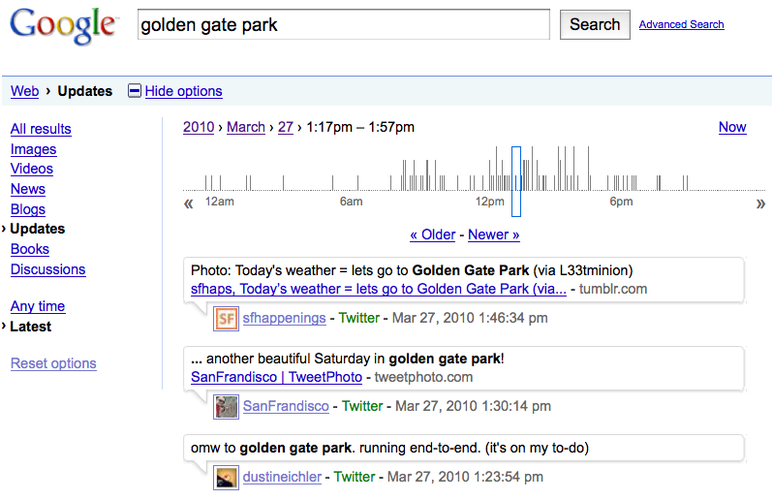Image resolution: width=773 pixels, height=500 pixels.
Task: Open SanFrandisco profile avatar
Action: click(226, 407)
